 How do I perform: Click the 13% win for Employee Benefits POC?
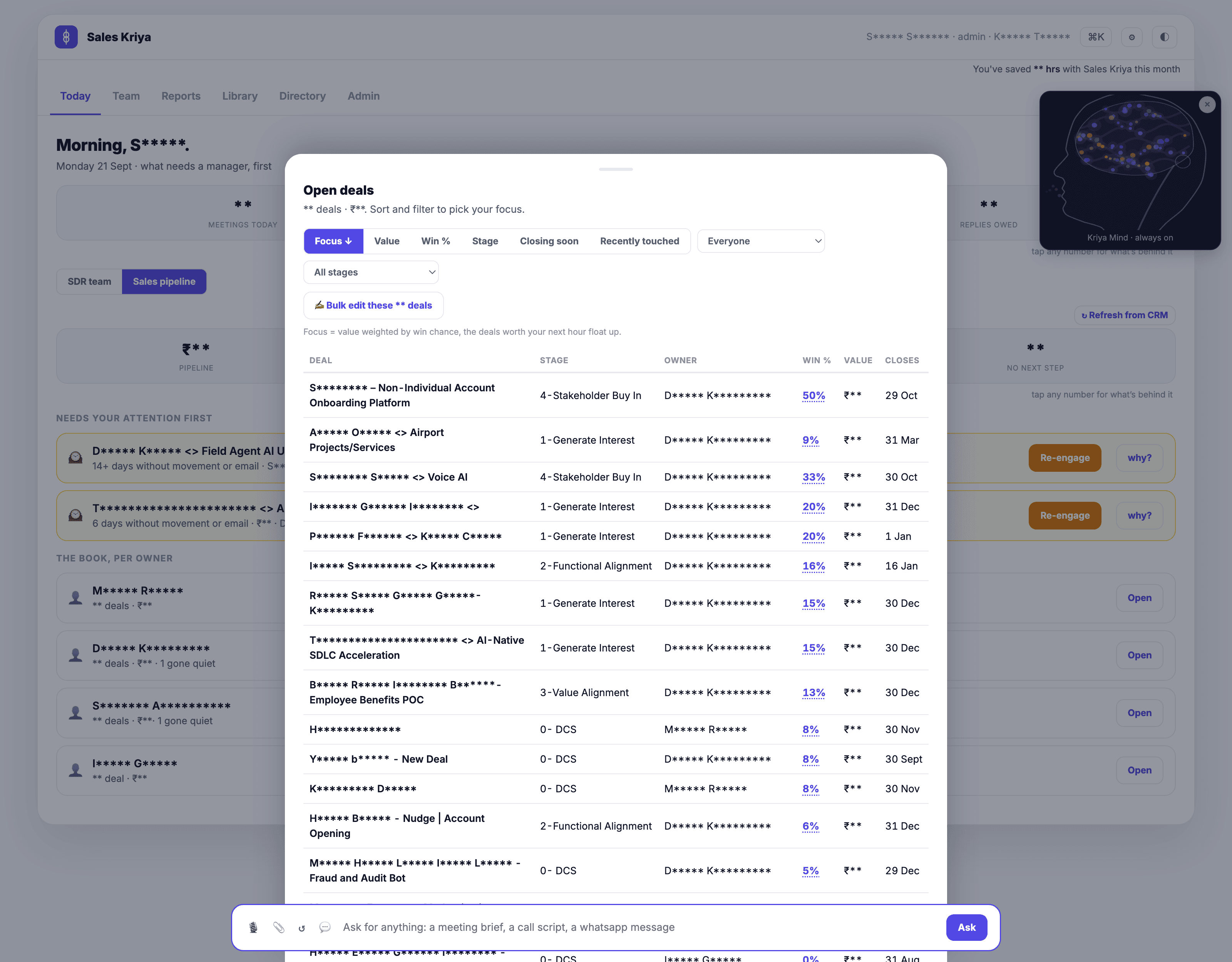pos(814,693)
